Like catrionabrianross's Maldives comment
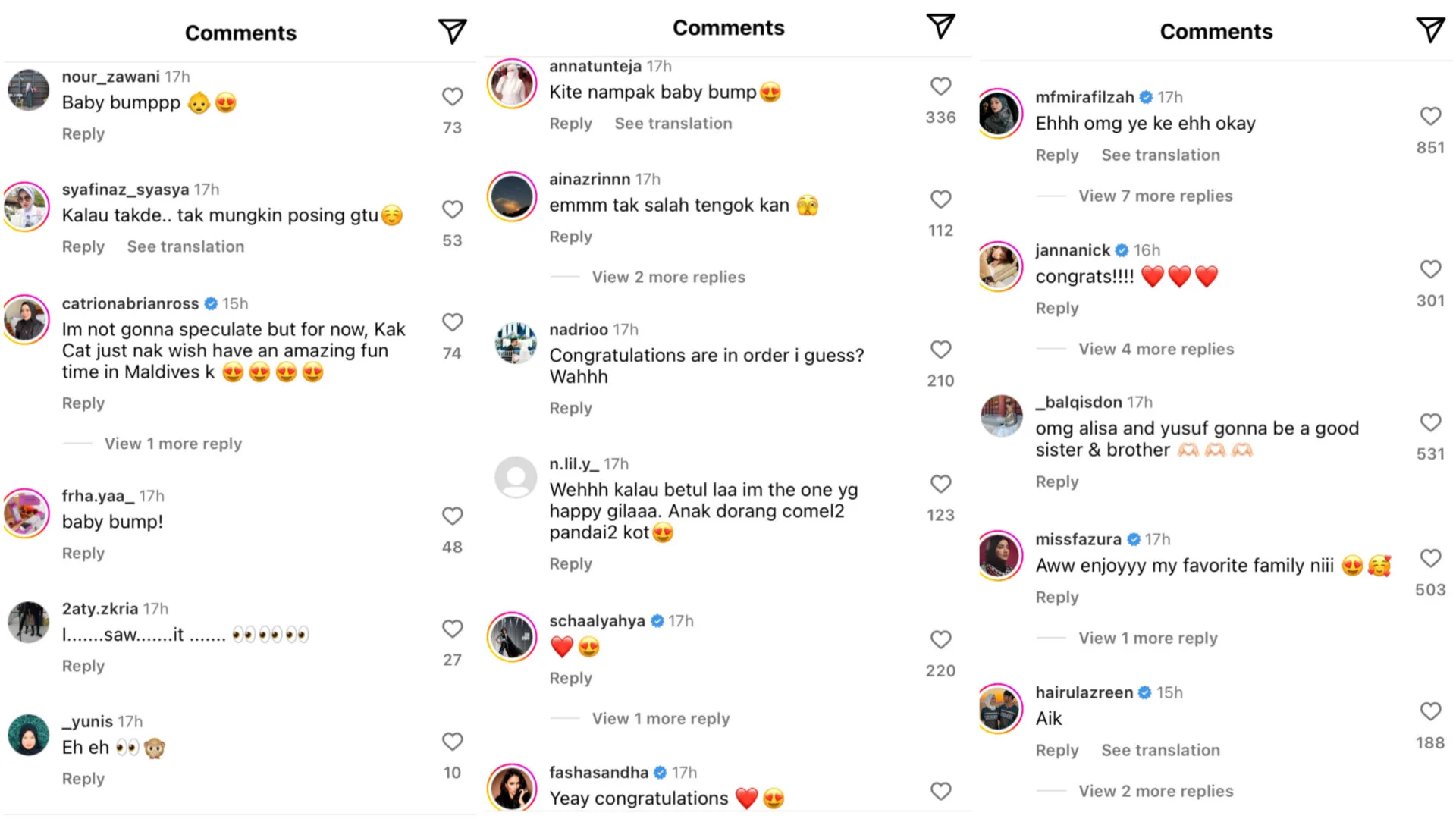 tap(453, 322)
